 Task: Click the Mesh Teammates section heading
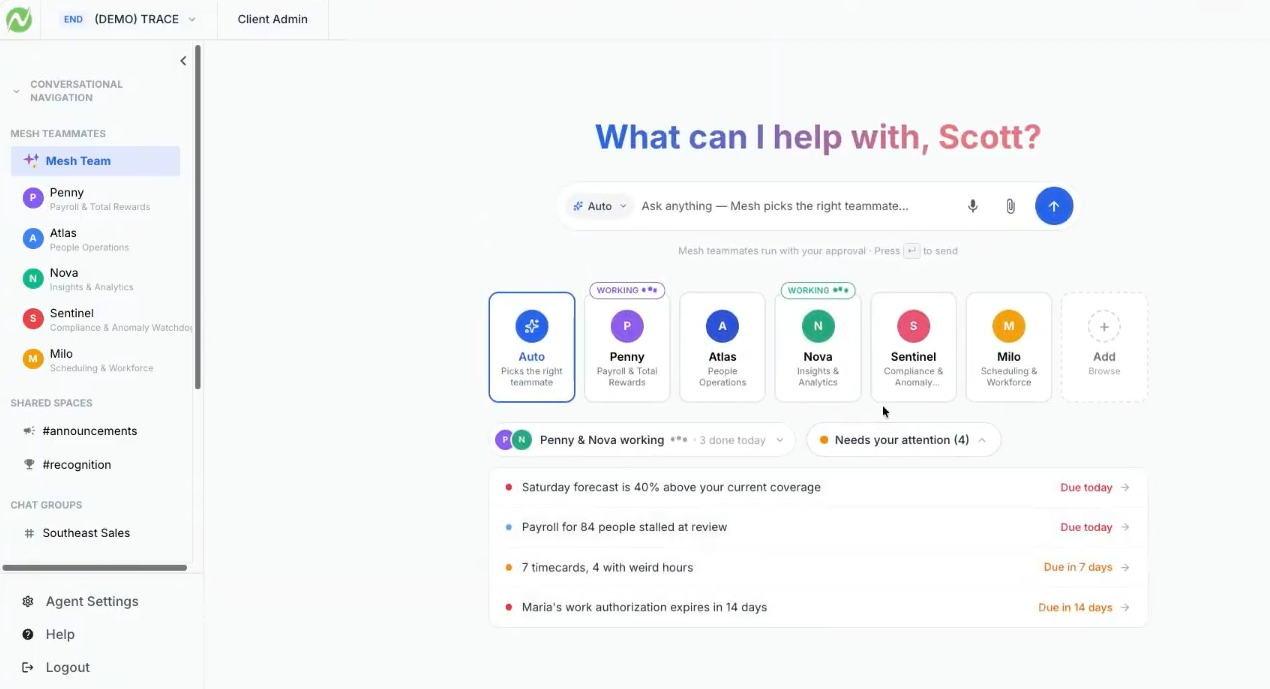[58, 133]
